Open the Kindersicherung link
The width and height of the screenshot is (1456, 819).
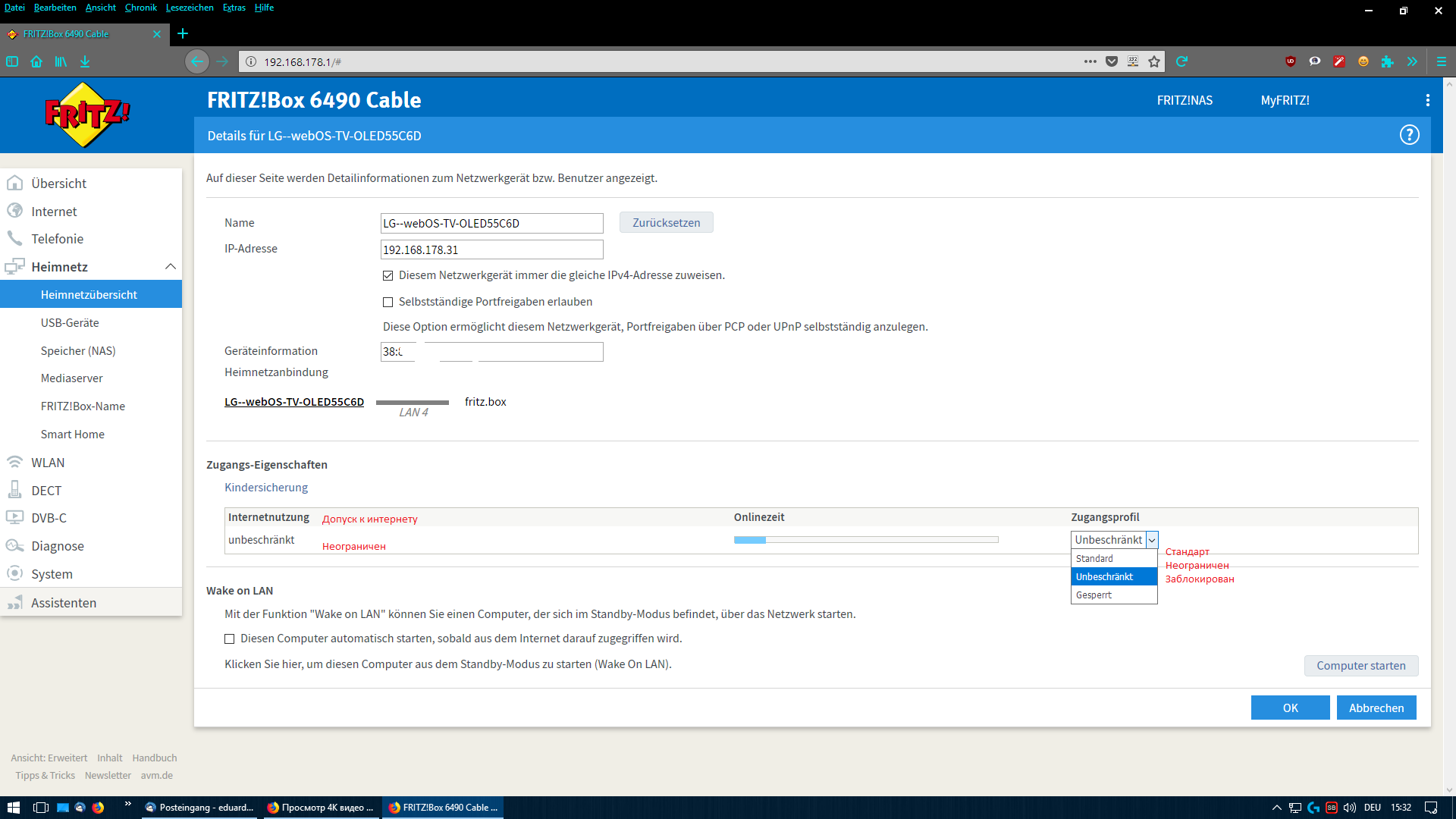[x=266, y=488]
